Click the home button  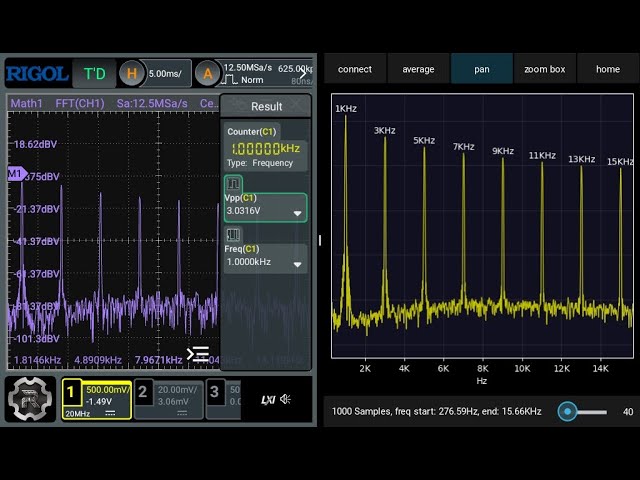click(608, 69)
